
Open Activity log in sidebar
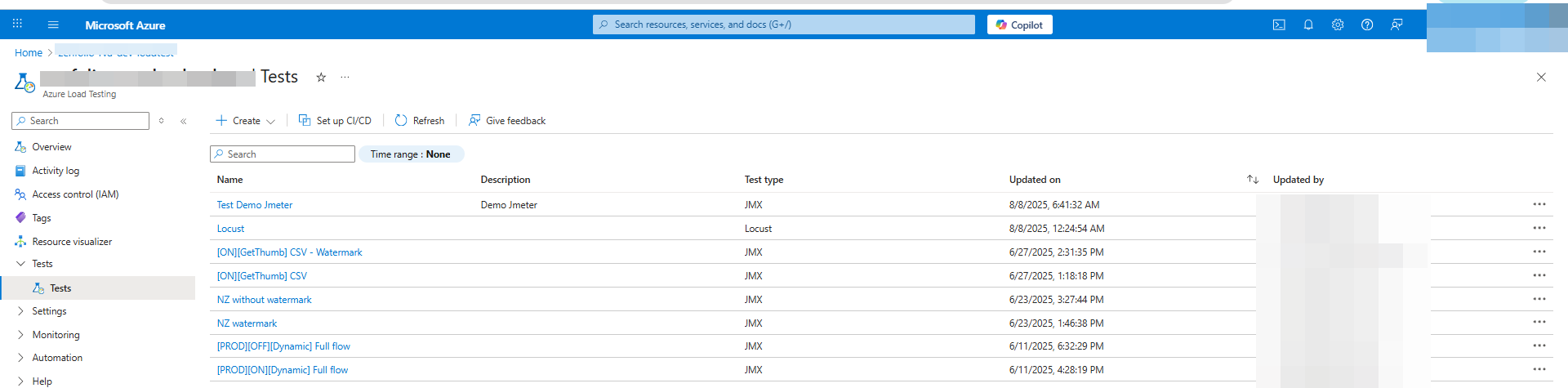point(56,171)
